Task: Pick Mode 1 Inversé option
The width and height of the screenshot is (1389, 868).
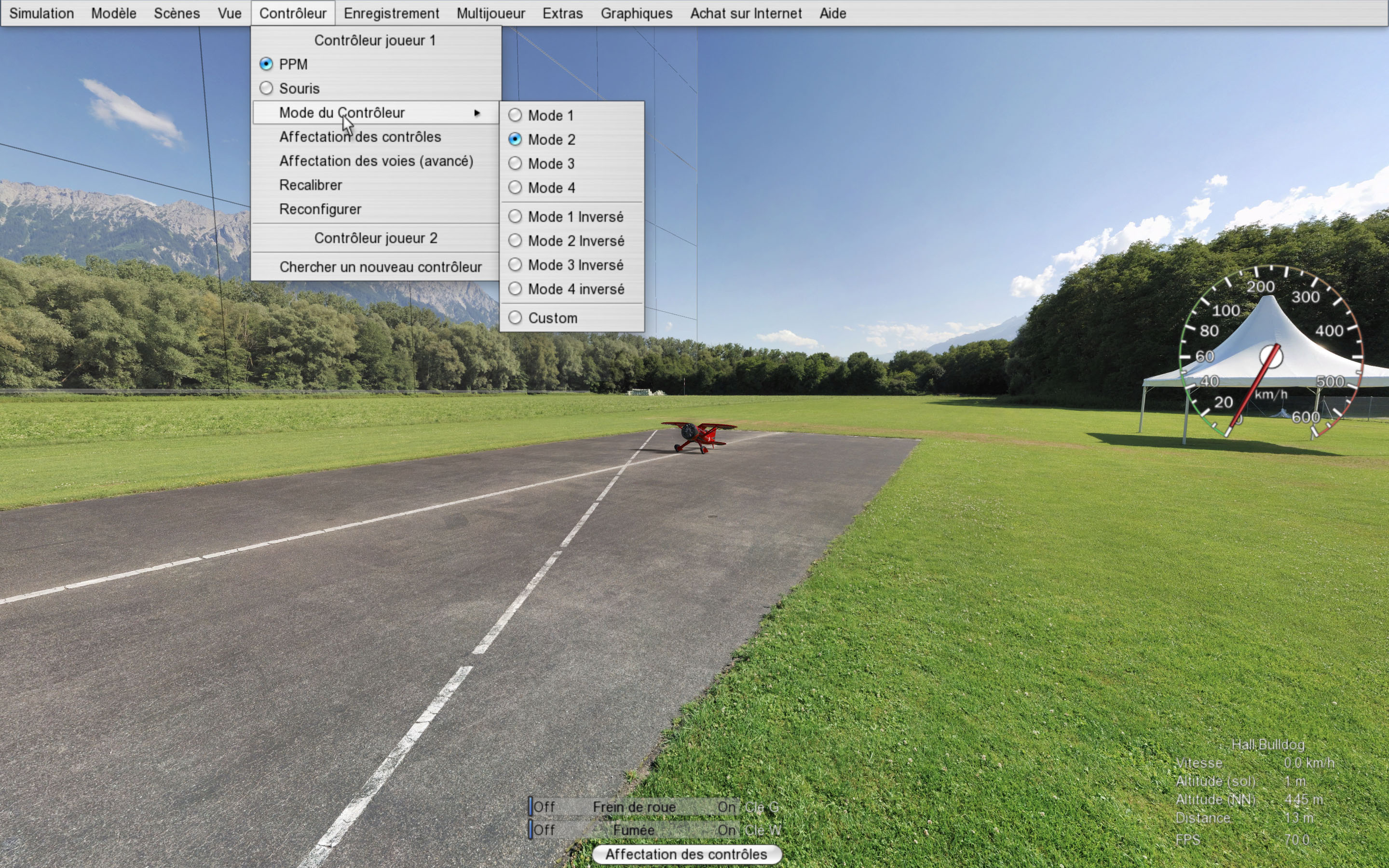Action: click(x=574, y=217)
